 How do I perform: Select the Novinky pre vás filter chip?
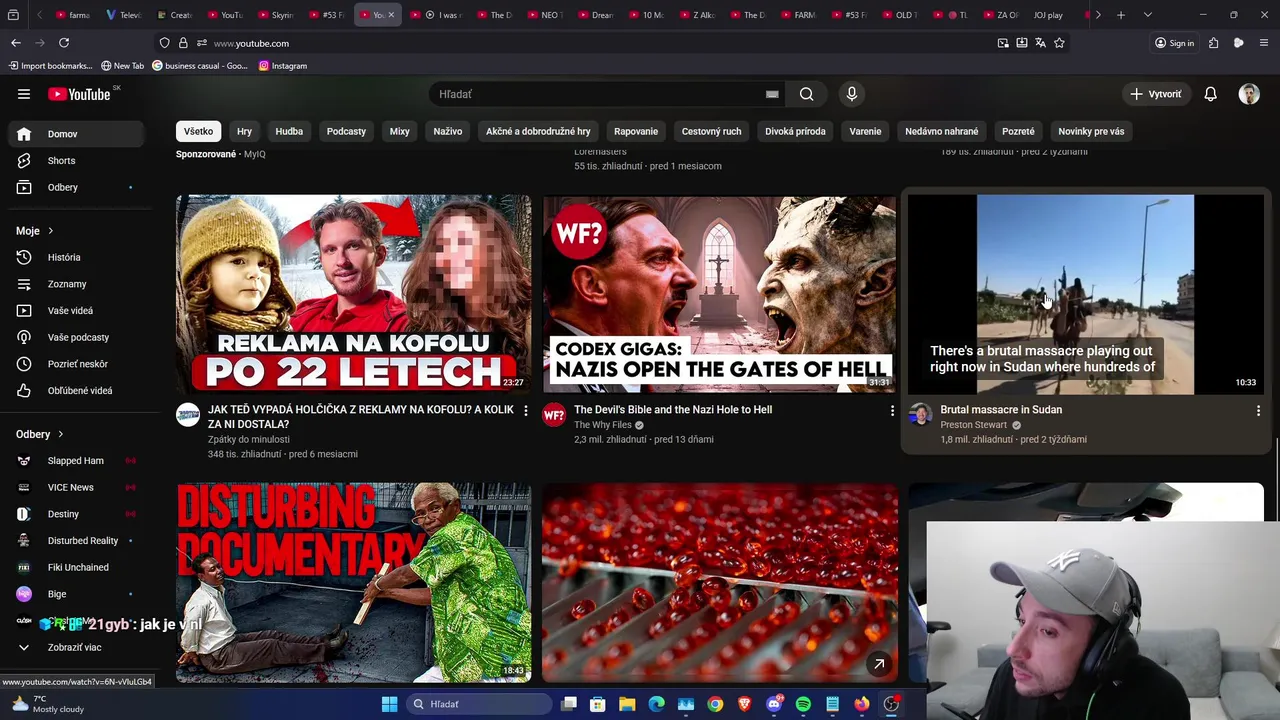[x=1091, y=131]
